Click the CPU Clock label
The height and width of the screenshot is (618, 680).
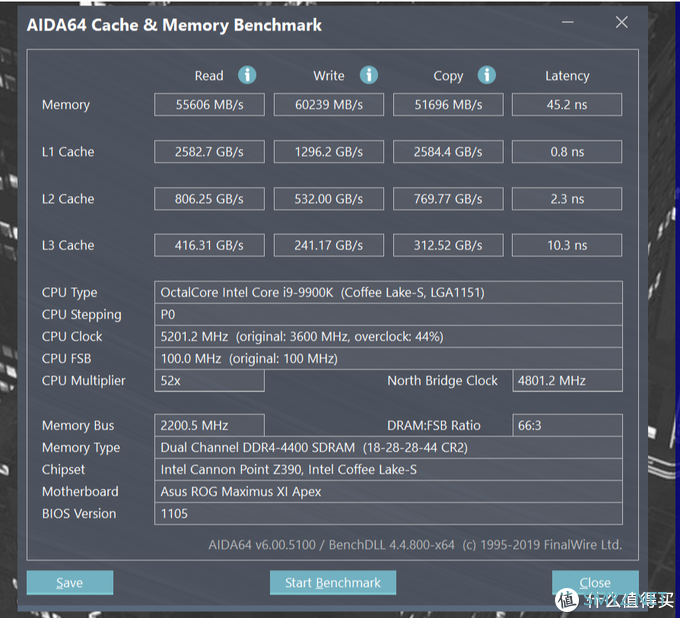point(72,337)
